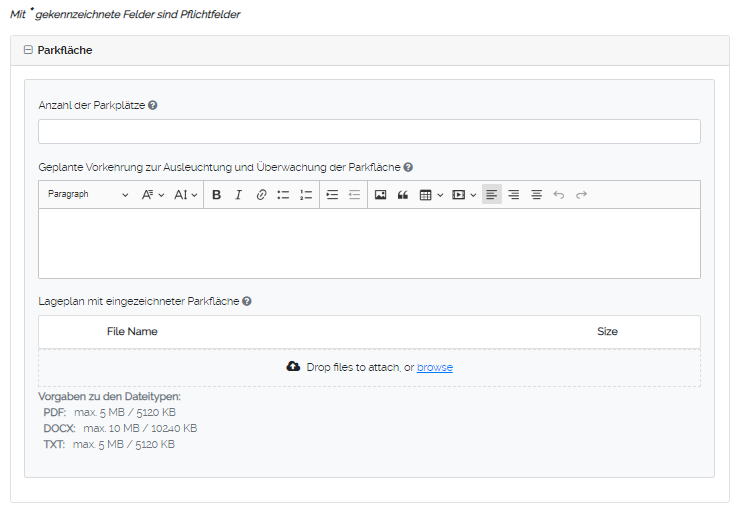
Task: Align text to the right
Action: 513,195
